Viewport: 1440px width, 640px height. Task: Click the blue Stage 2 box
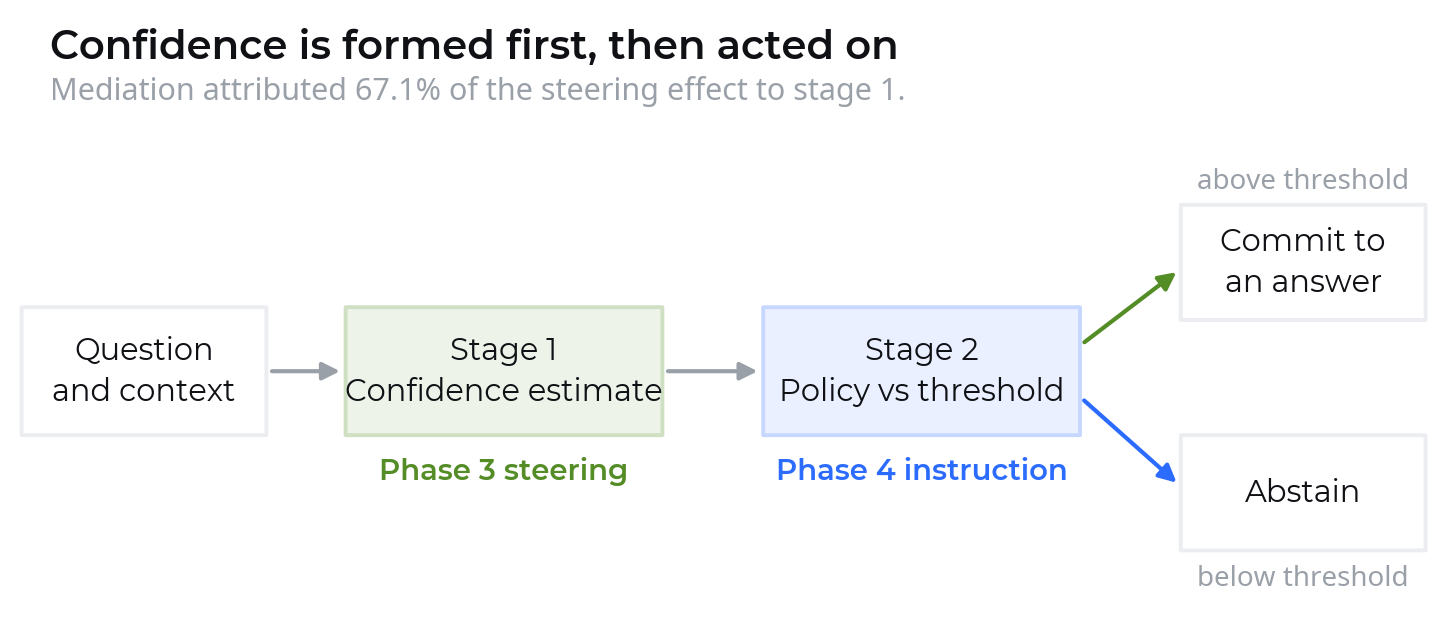[921, 371]
